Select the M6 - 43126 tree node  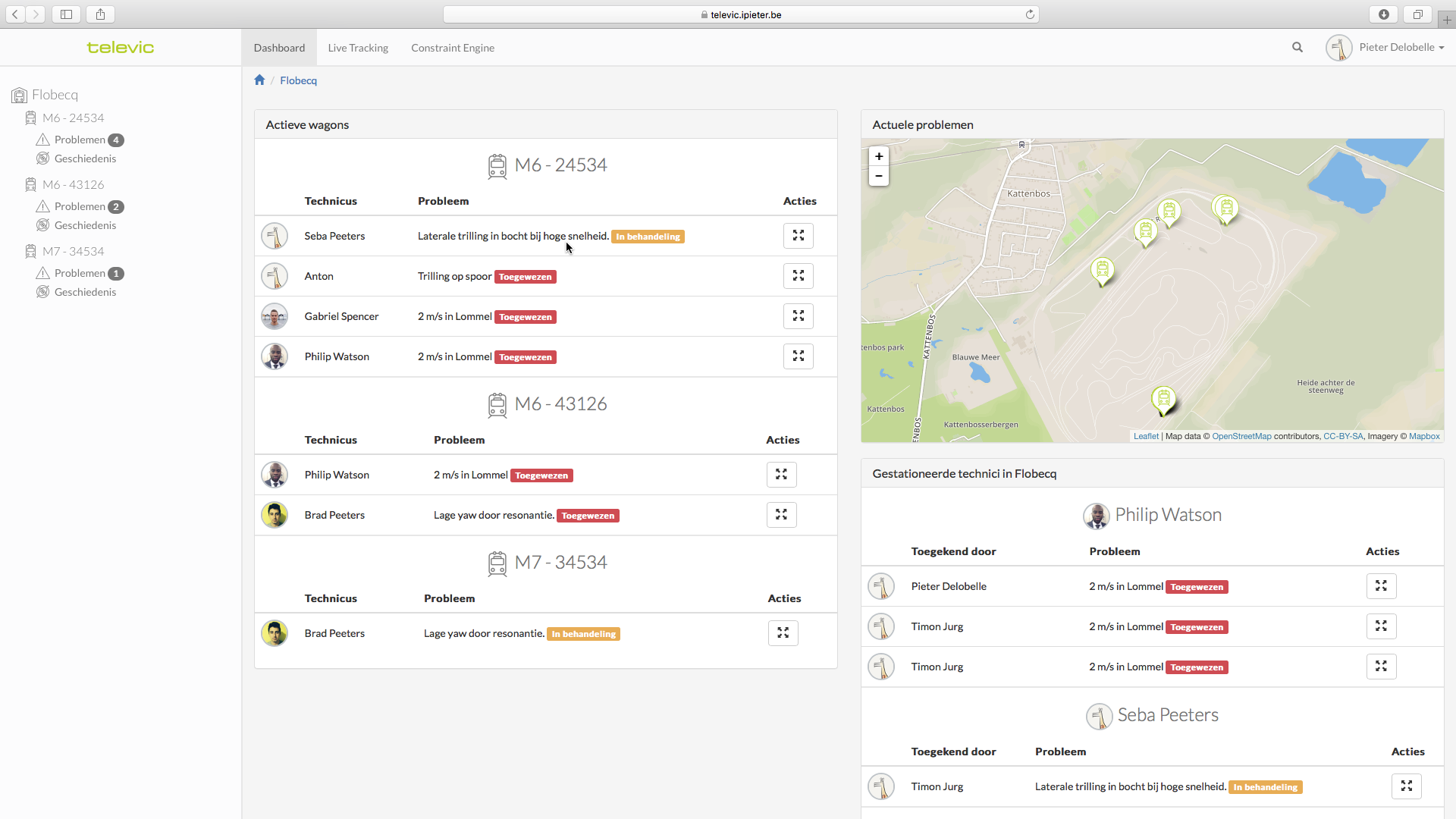pos(74,184)
